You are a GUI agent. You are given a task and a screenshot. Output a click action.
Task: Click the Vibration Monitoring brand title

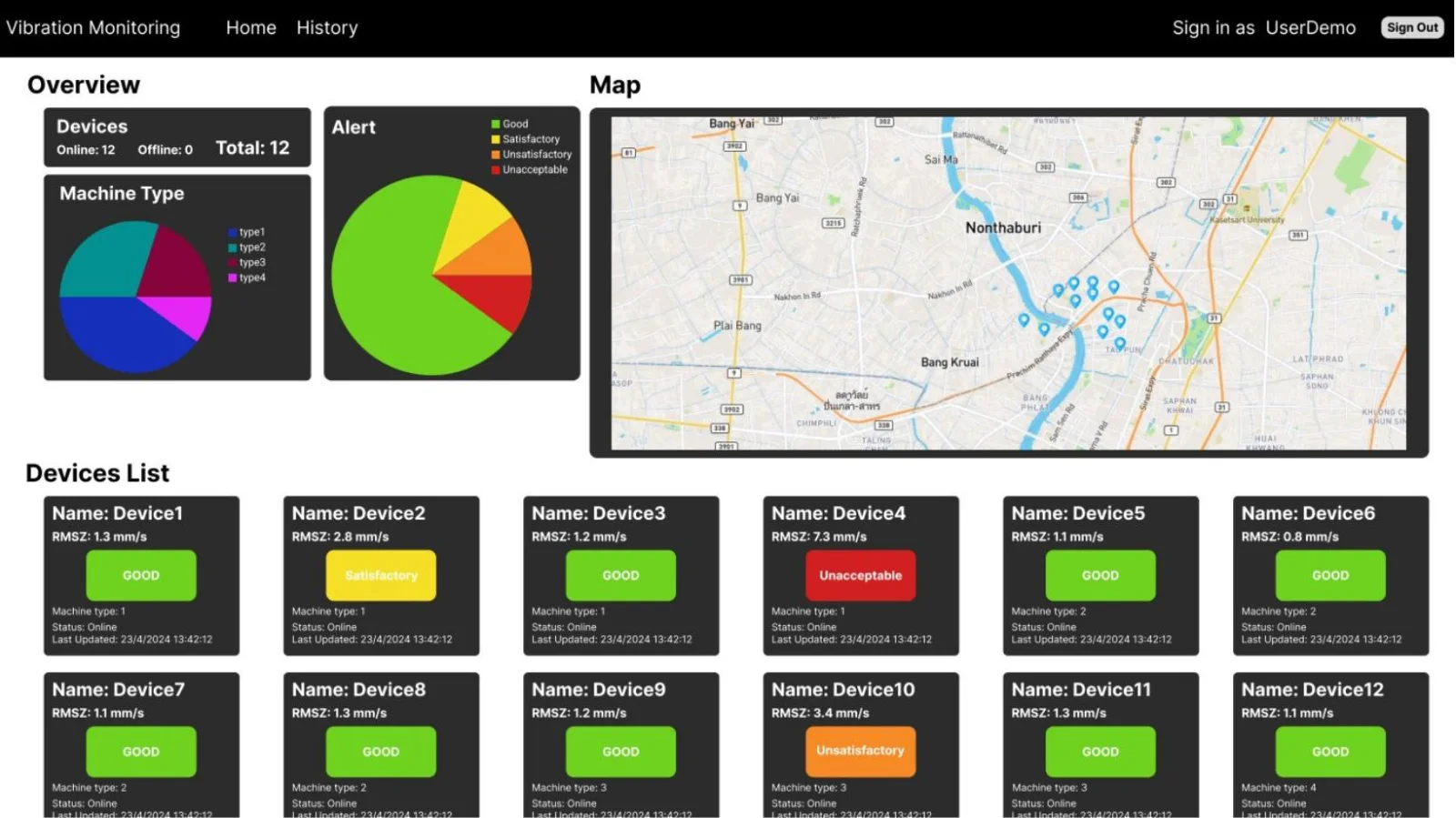coord(93,28)
